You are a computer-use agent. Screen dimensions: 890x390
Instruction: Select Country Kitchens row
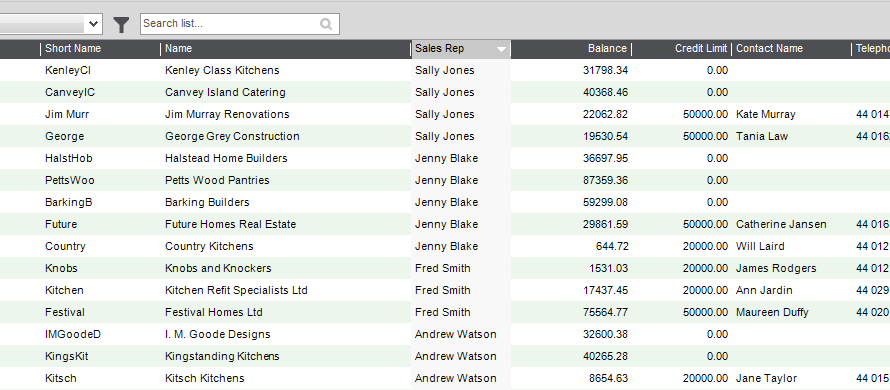tap(445, 246)
